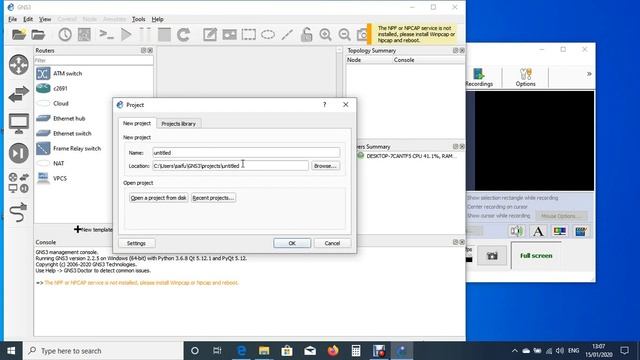Screen dimensions: 640x360
Task: Expand the recorder toolbar overflow chevron
Action: point(589,74)
